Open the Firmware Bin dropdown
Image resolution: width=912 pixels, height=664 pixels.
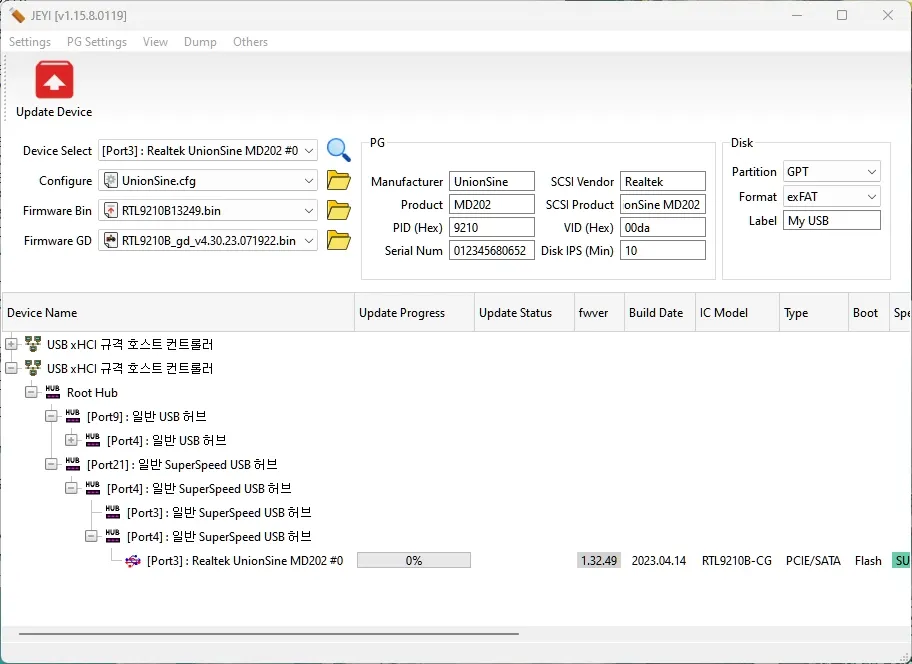pyautogui.click(x=309, y=210)
